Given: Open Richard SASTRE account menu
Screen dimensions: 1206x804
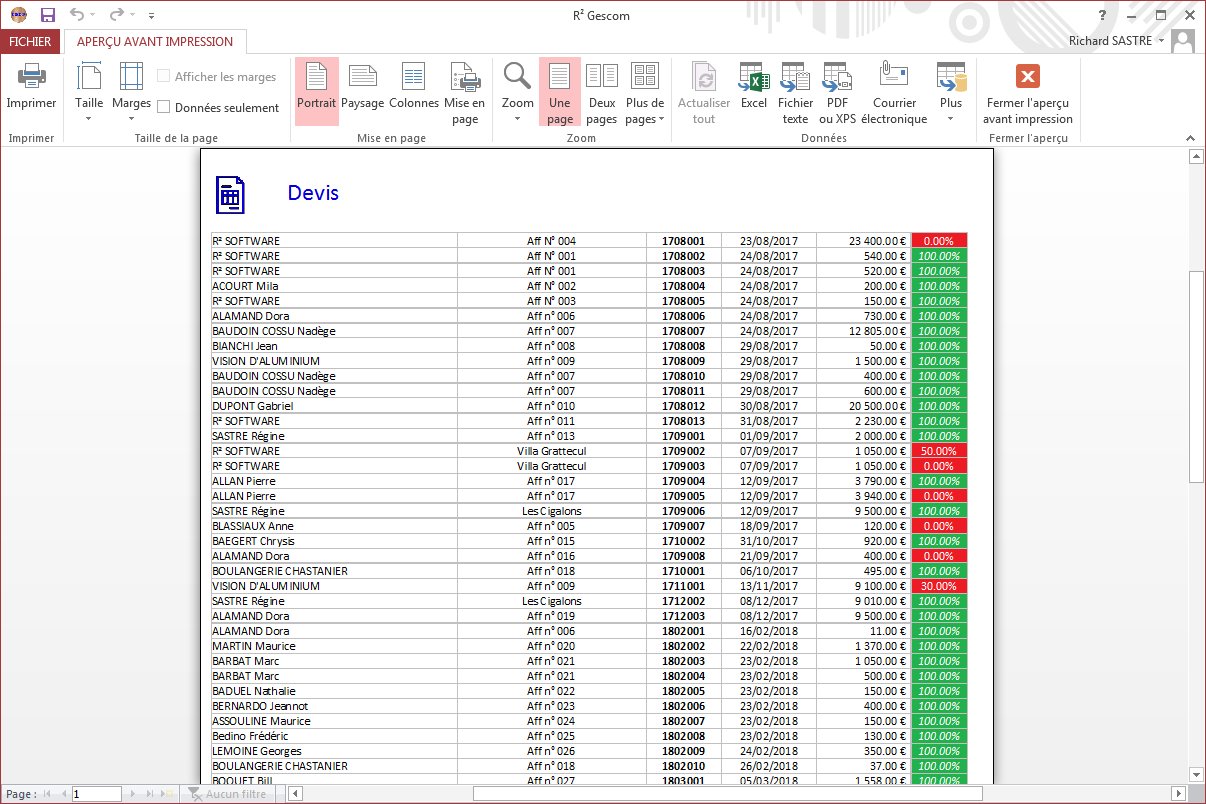Looking at the screenshot, I should coord(1116,41).
